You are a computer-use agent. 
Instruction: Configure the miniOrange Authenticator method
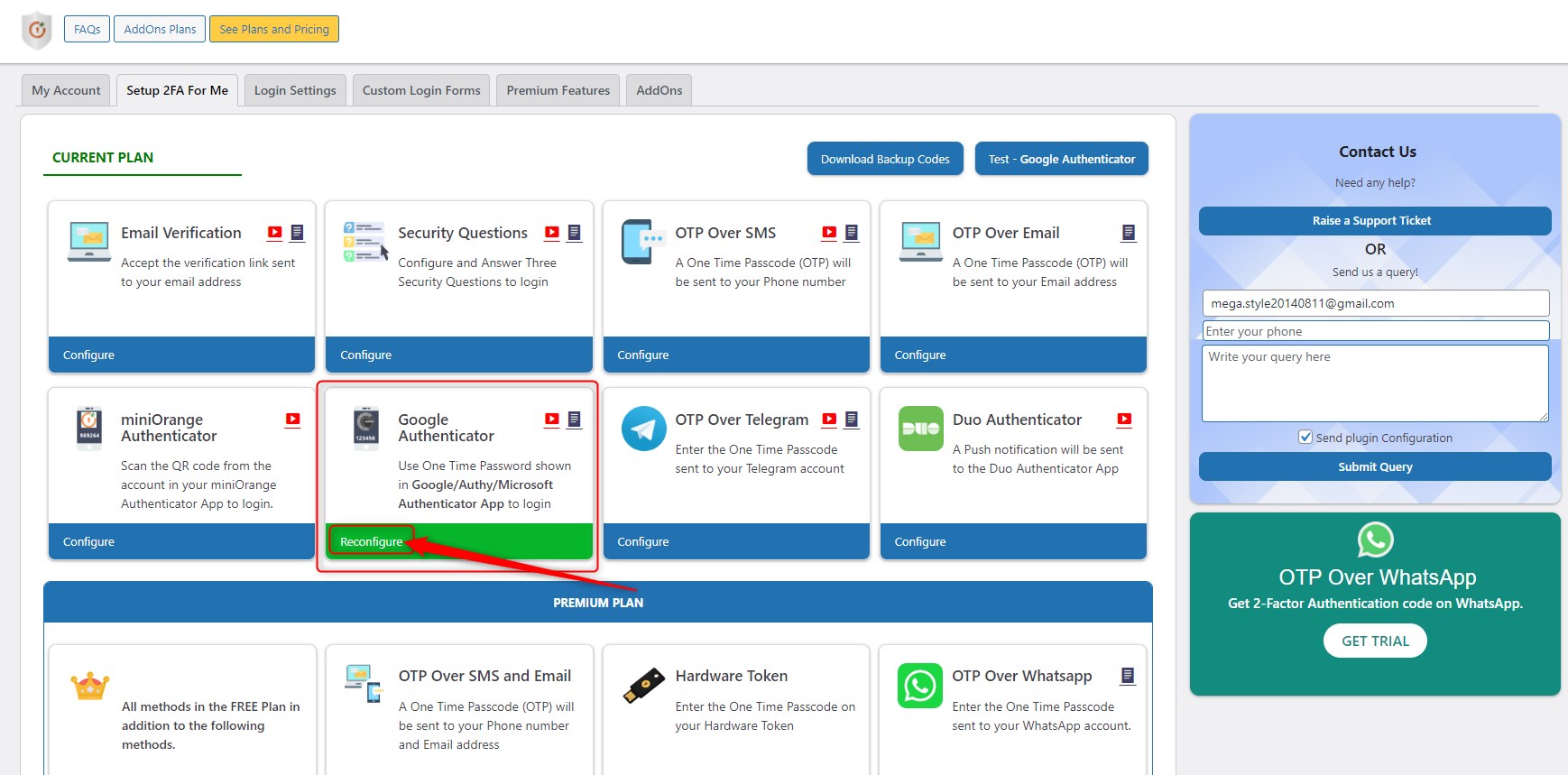click(88, 541)
